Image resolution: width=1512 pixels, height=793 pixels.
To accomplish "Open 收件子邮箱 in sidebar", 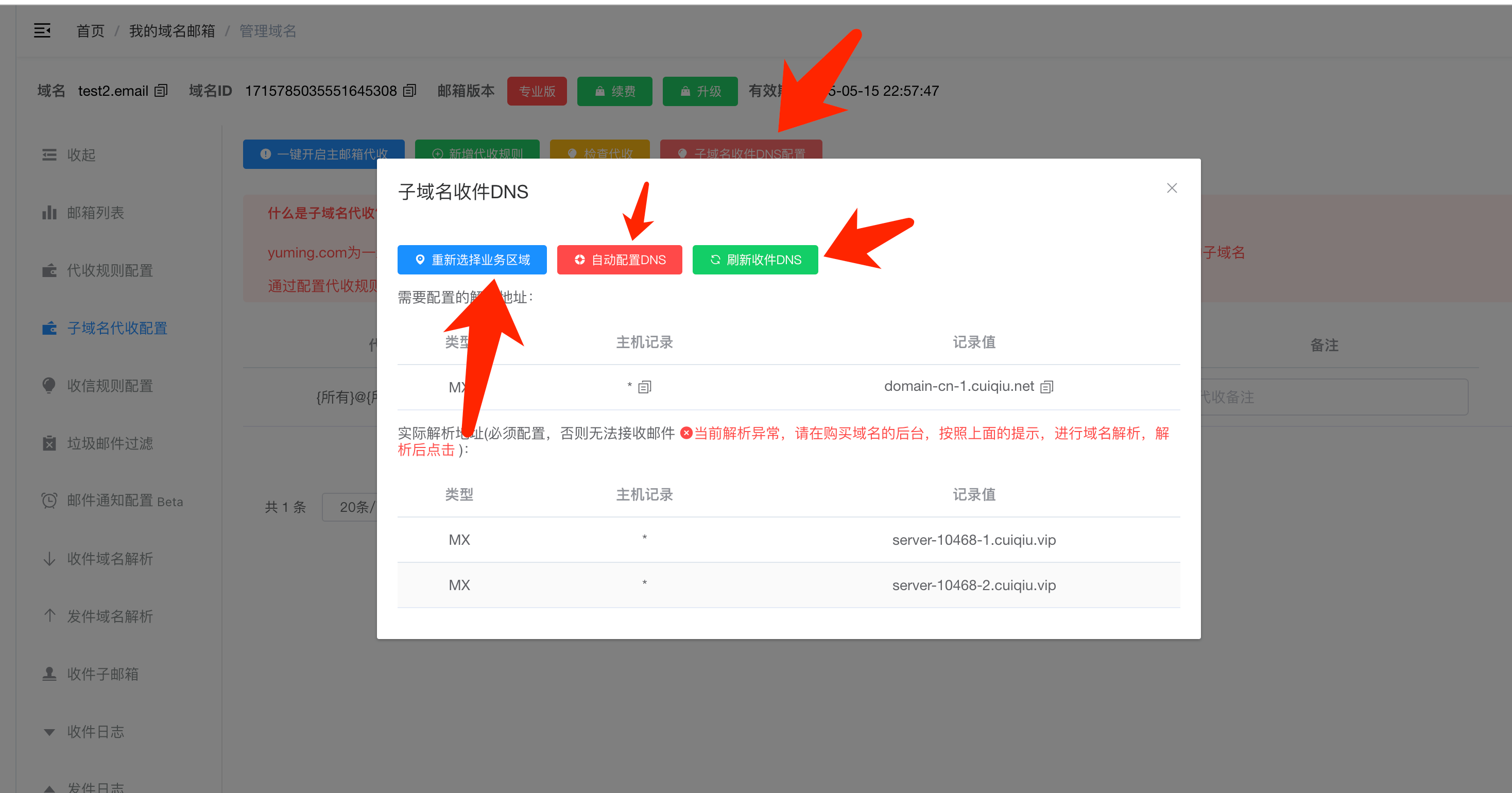I will coord(91,674).
